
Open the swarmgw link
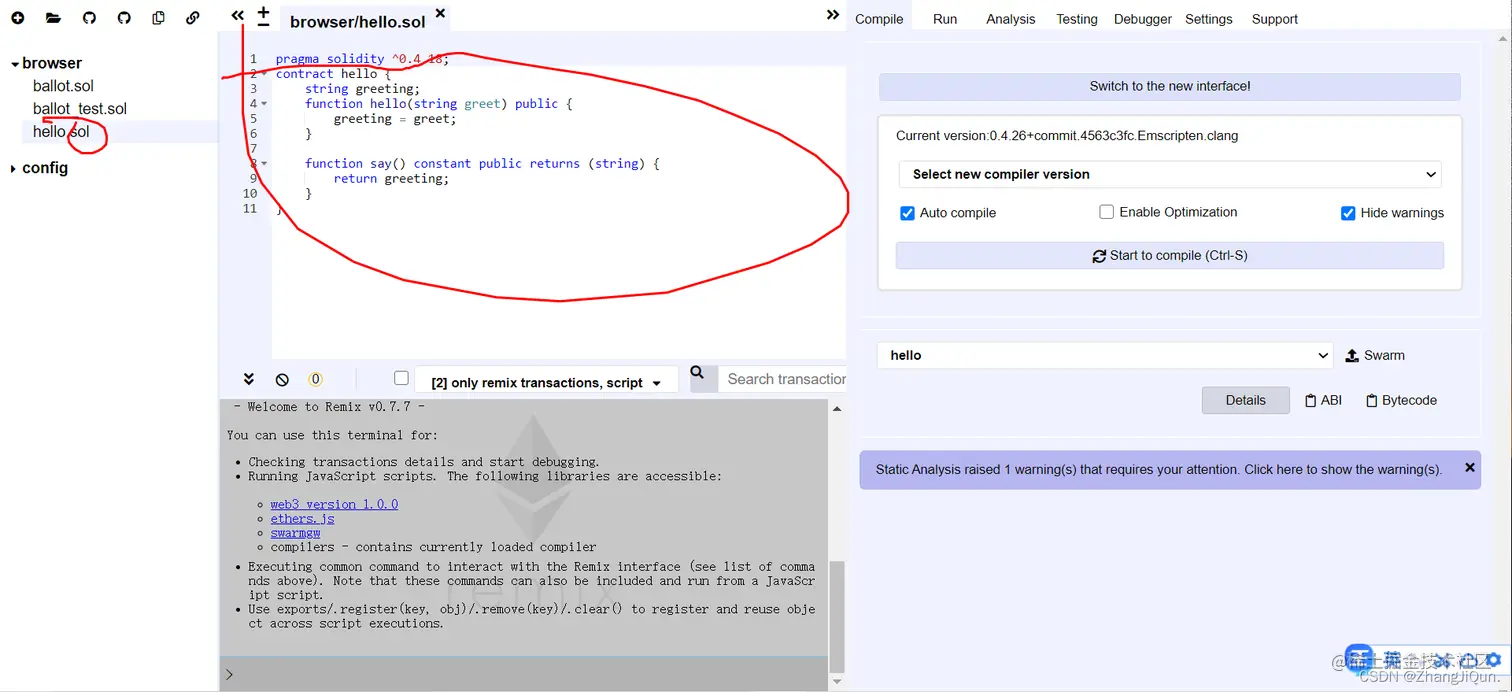click(295, 533)
